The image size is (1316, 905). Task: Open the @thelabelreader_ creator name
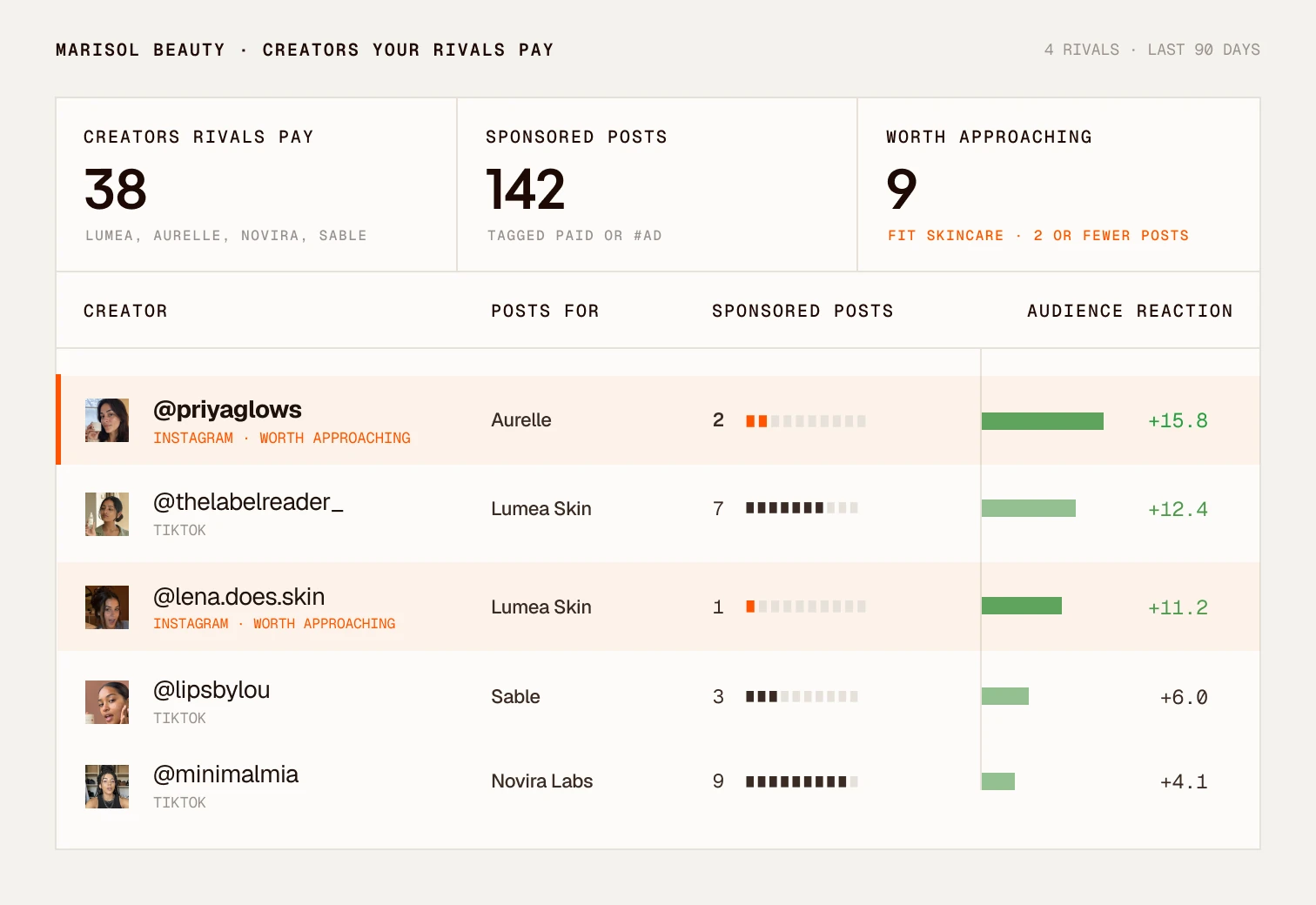(x=248, y=502)
